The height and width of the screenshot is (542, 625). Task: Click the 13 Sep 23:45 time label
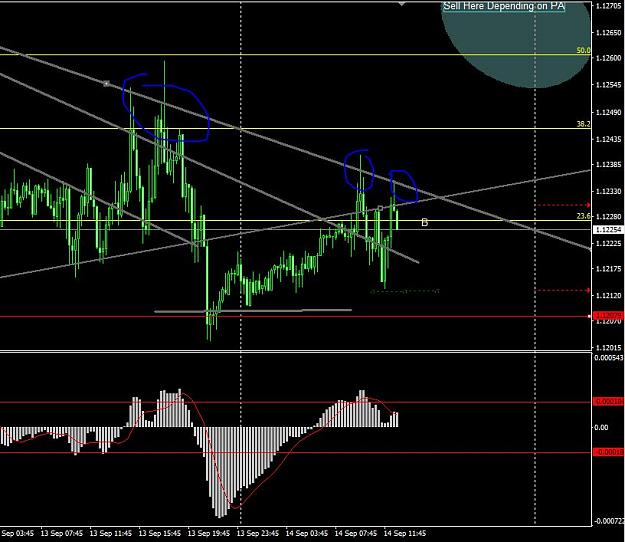257,533
